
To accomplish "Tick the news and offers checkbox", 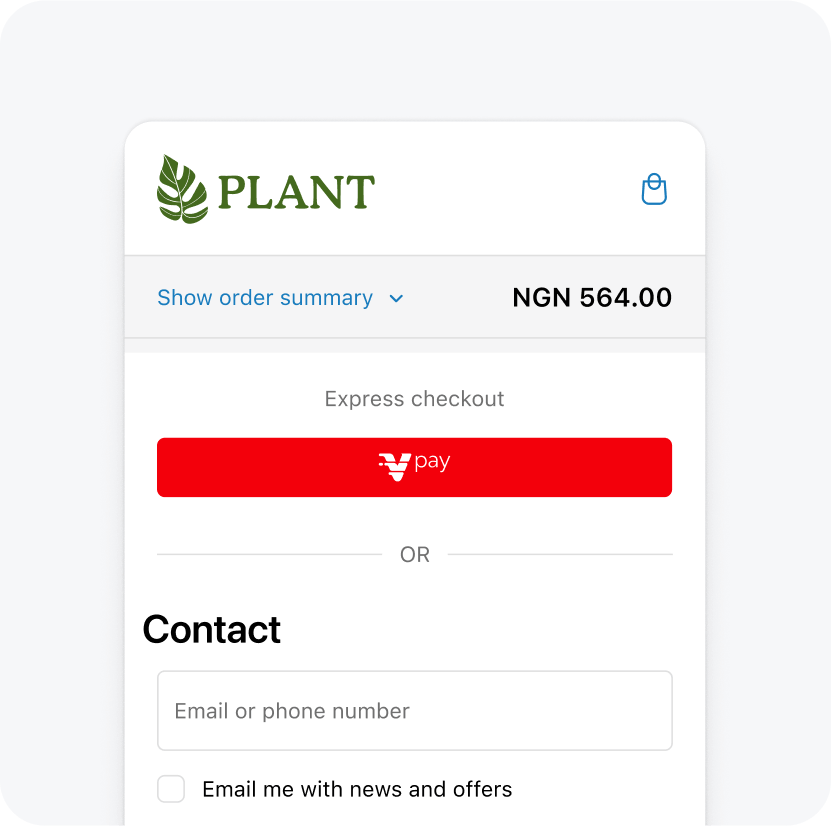I will pyautogui.click(x=171, y=789).
